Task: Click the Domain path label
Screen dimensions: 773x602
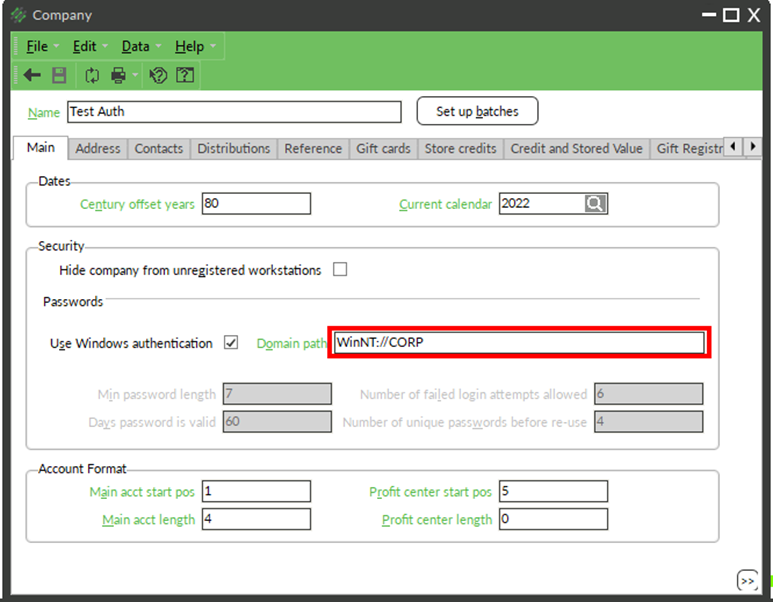Action: pyautogui.click(x=291, y=344)
